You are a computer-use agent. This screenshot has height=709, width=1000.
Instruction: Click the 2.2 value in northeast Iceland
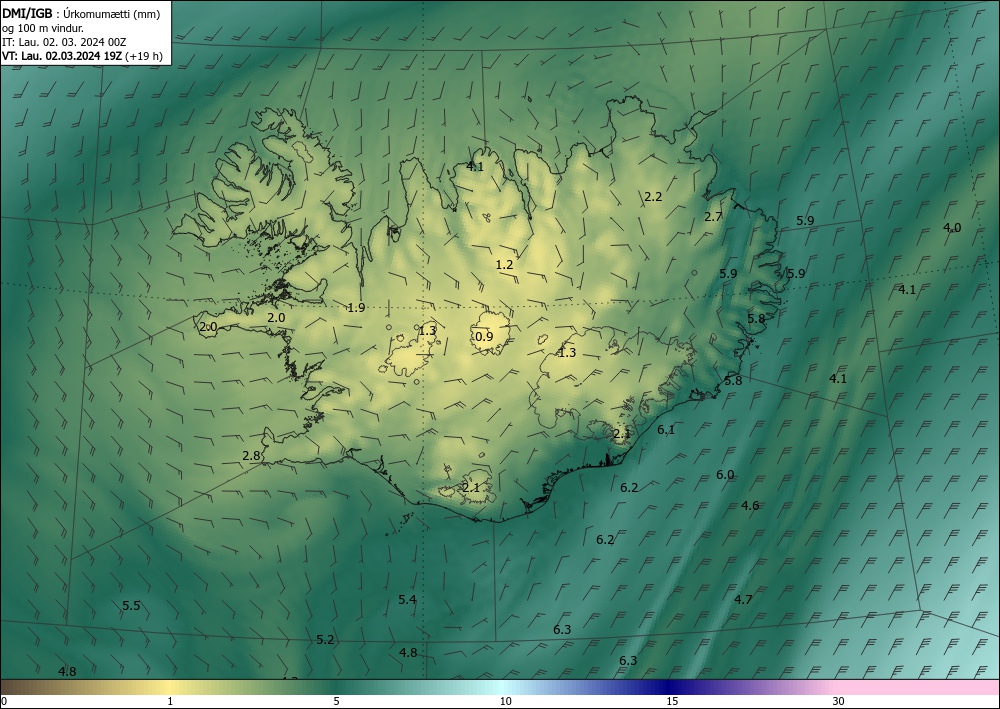653,197
